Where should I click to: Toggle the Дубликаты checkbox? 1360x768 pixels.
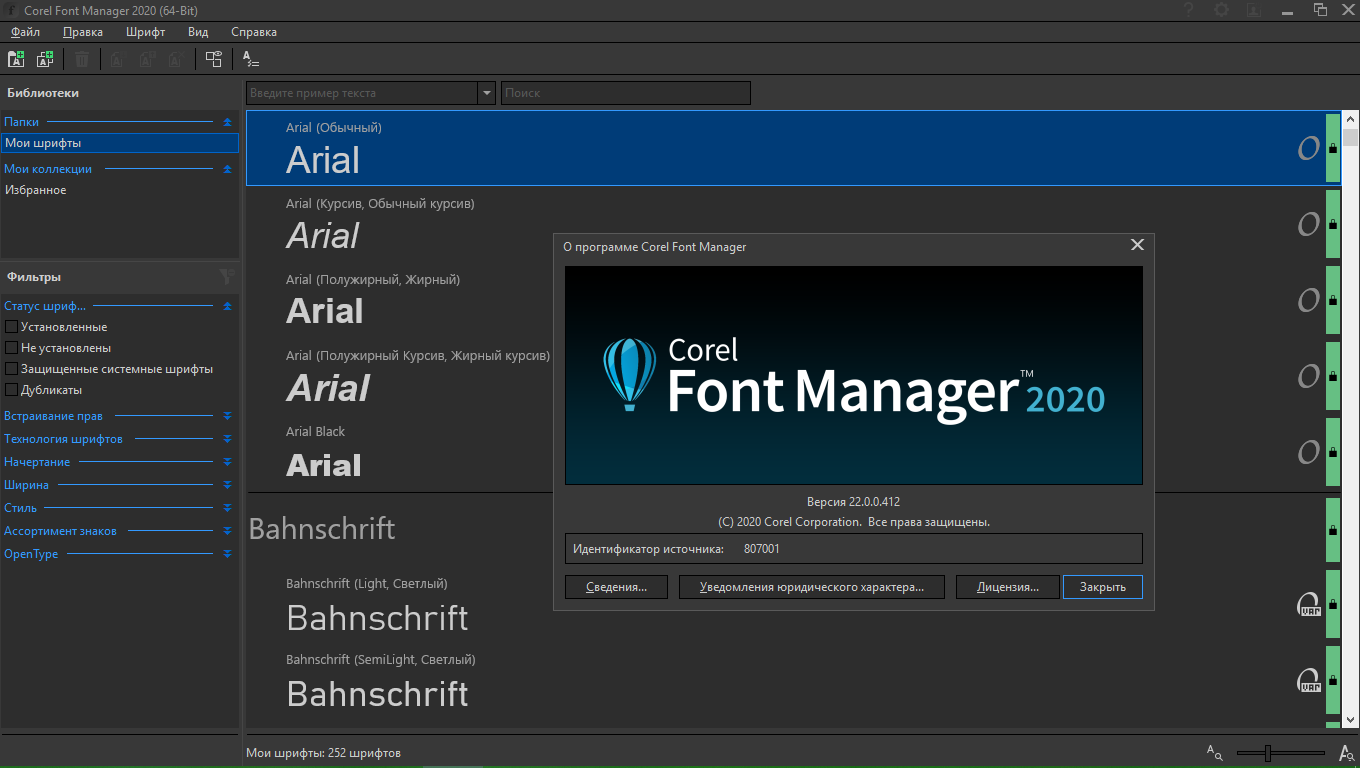tap(12, 390)
